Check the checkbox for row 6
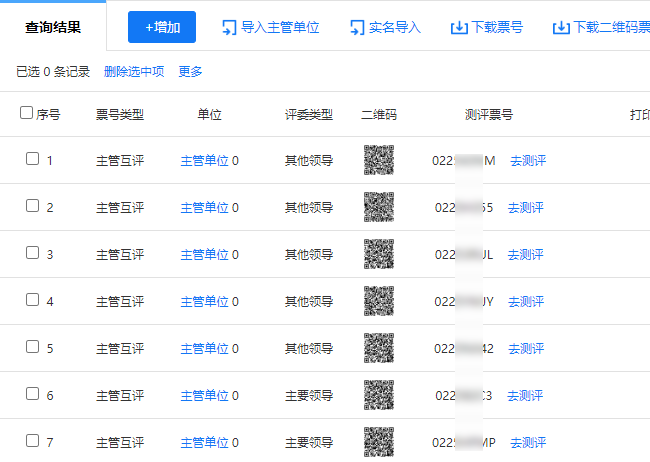The height and width of the screenshot is (462, 650). (32, 393)
